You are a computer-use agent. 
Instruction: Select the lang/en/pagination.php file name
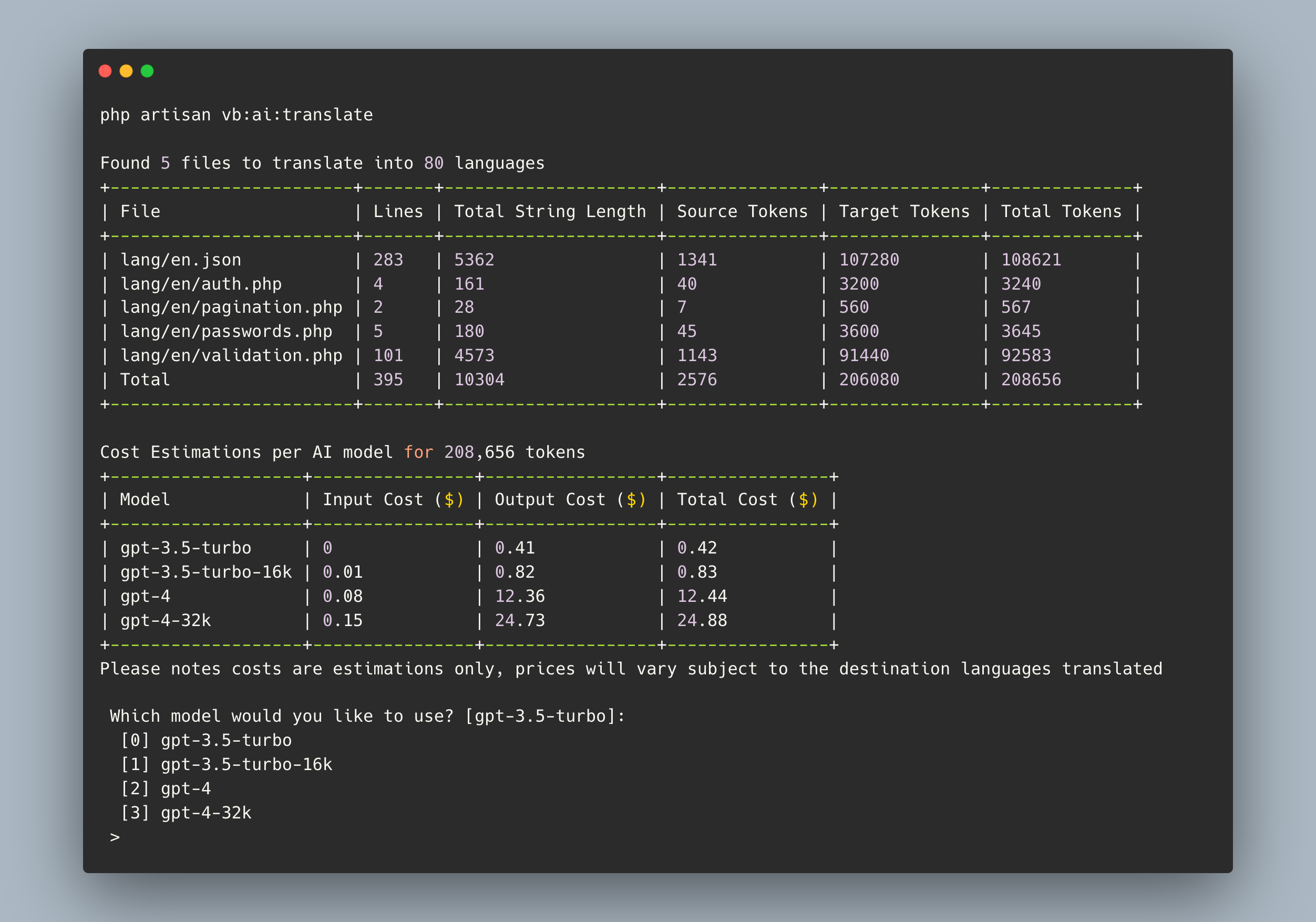(231, 308)
